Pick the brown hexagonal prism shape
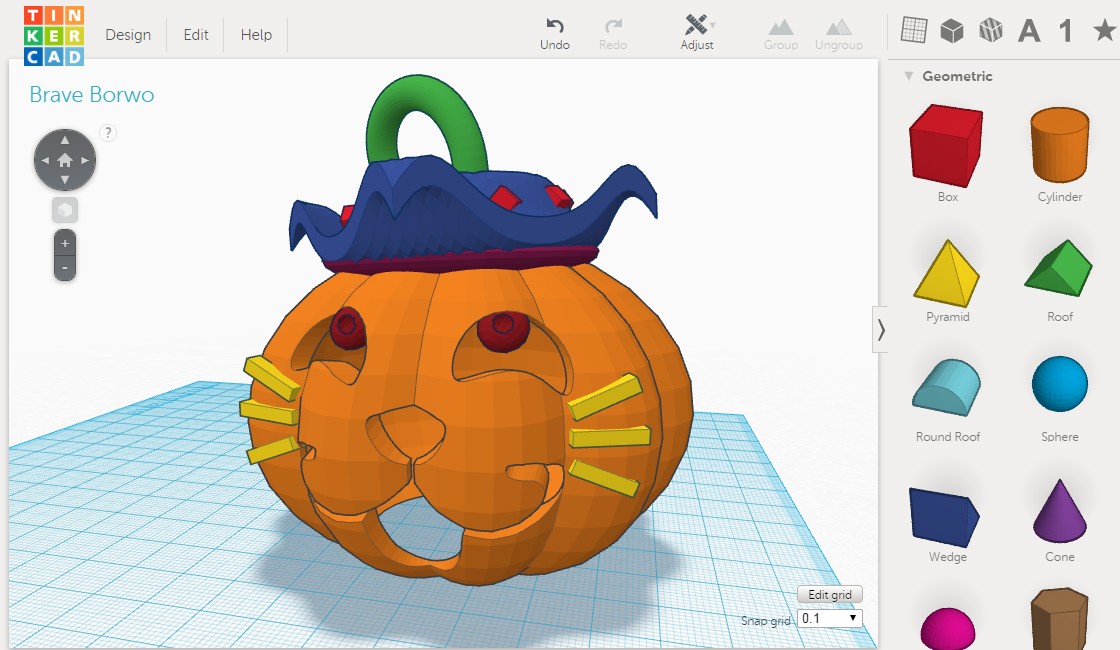 click(x=1059, y=619)
